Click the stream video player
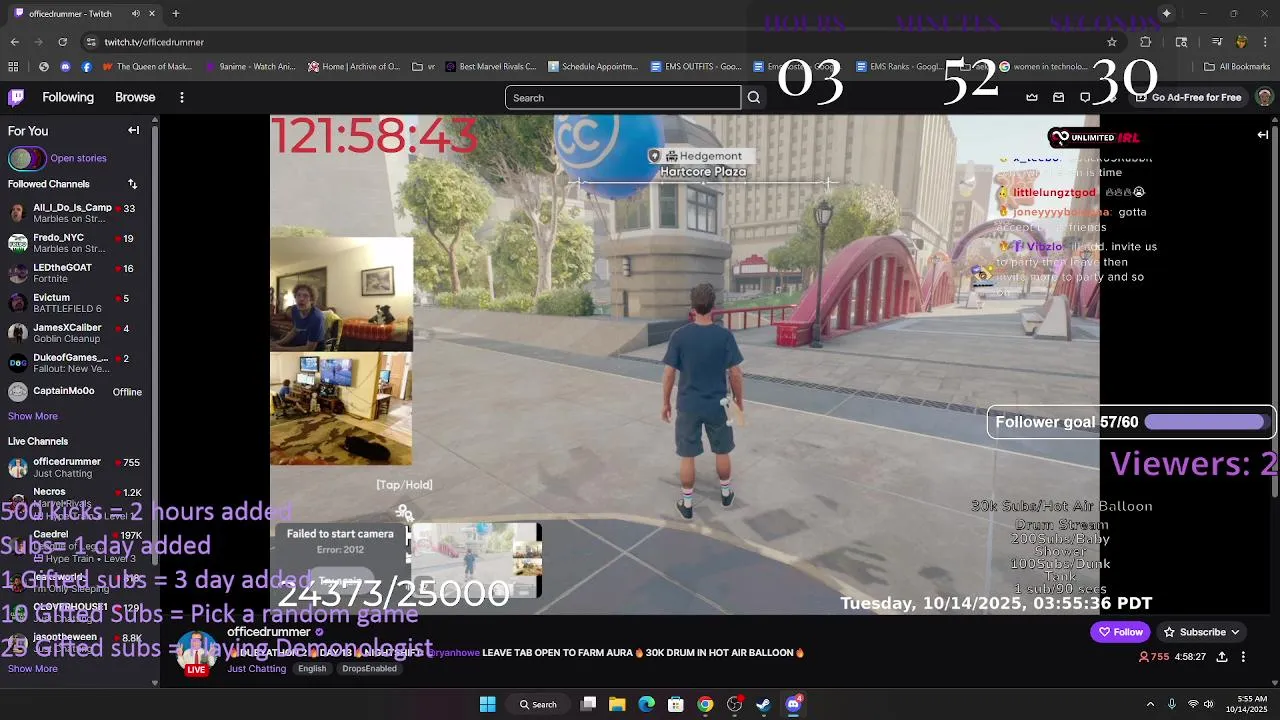This screenshot has width=1280, height=720. pos(685,365)
